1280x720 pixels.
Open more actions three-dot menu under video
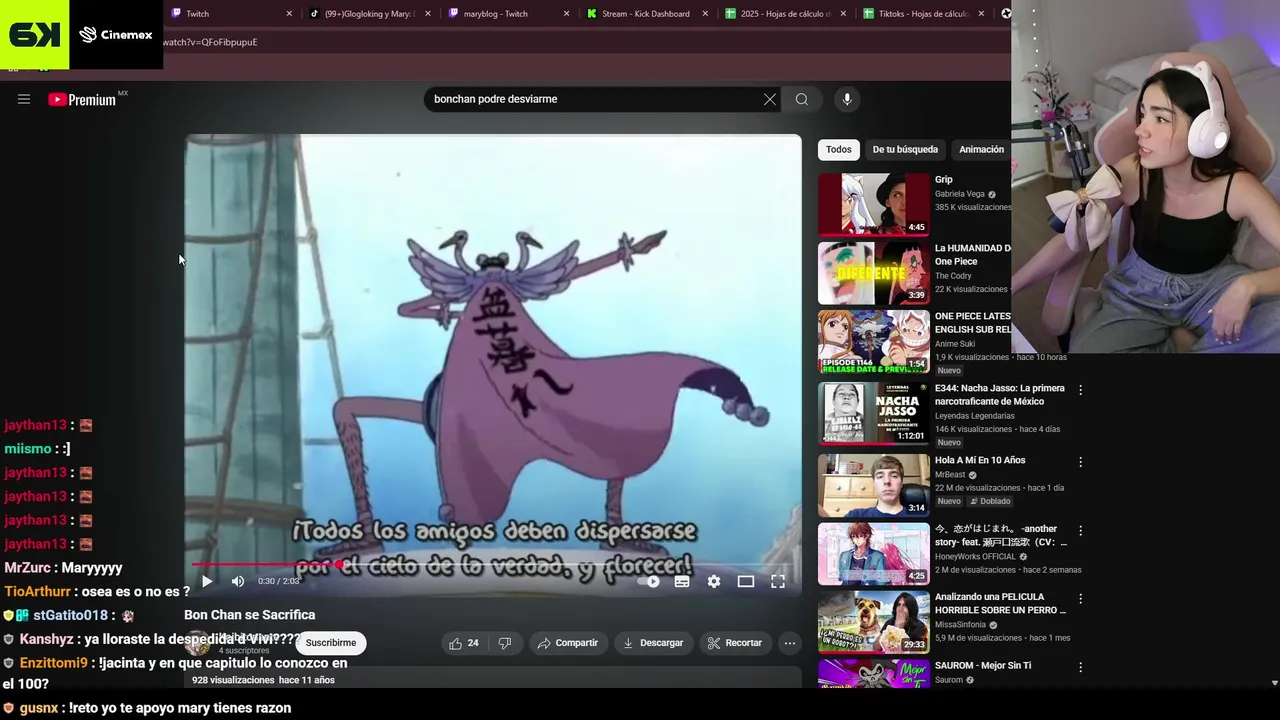pyautogui.click(x=790, y=643)
